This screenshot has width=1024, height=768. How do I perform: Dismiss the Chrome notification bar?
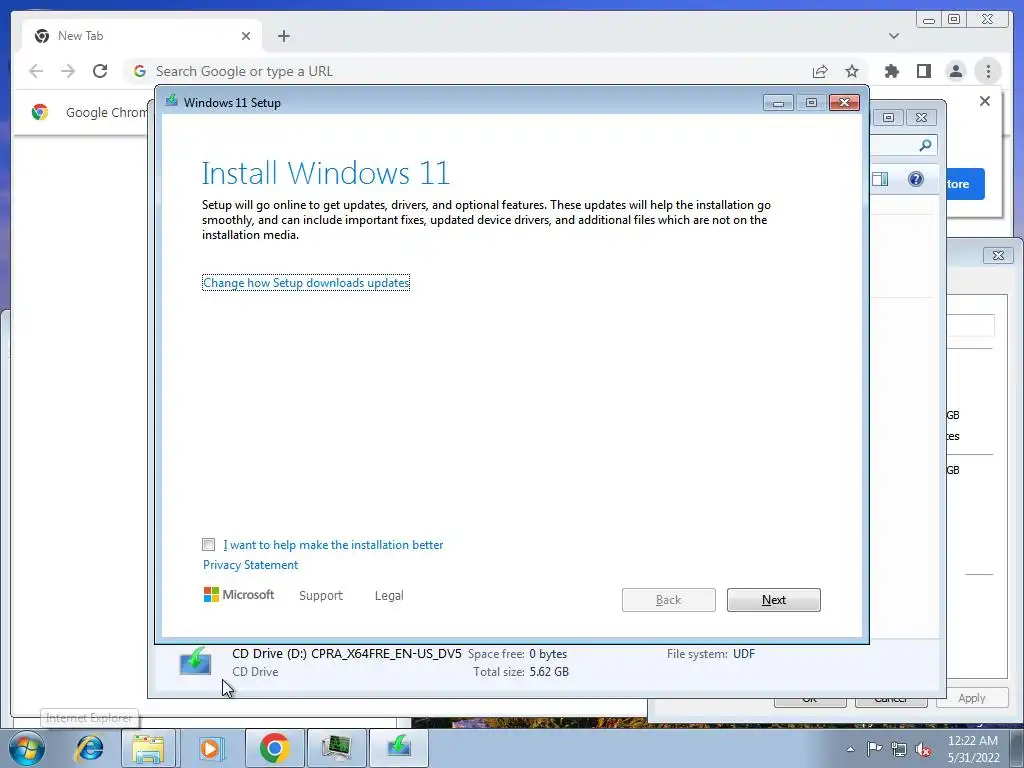point(985,101)
